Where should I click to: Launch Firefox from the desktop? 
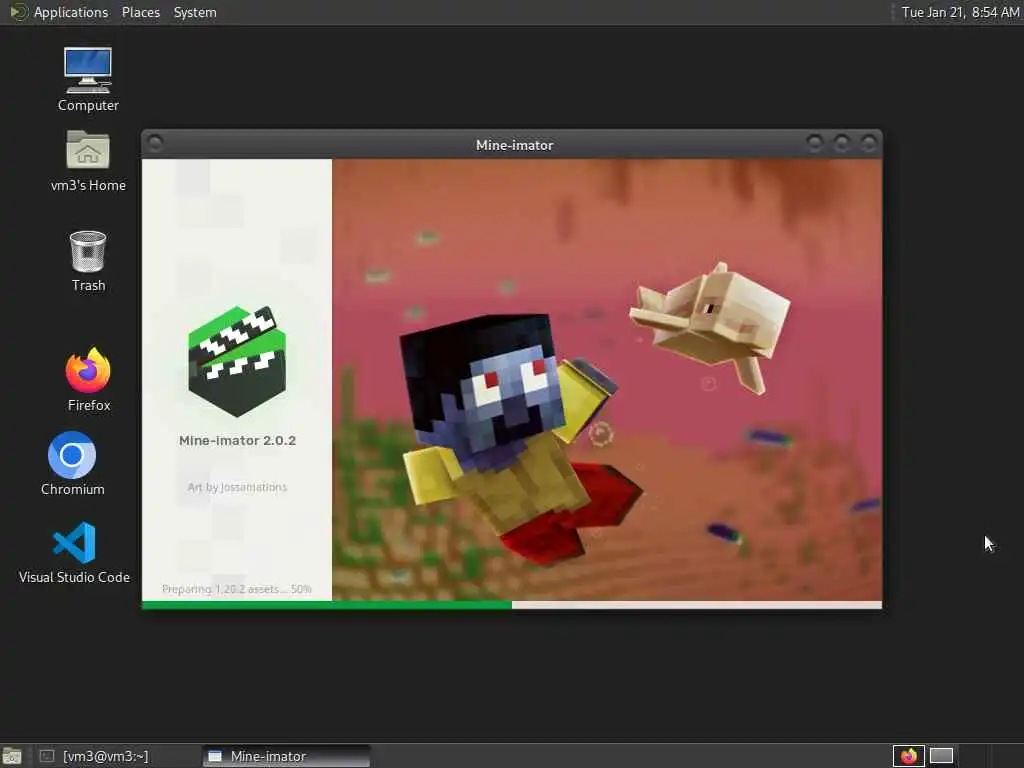coord(89,379)
